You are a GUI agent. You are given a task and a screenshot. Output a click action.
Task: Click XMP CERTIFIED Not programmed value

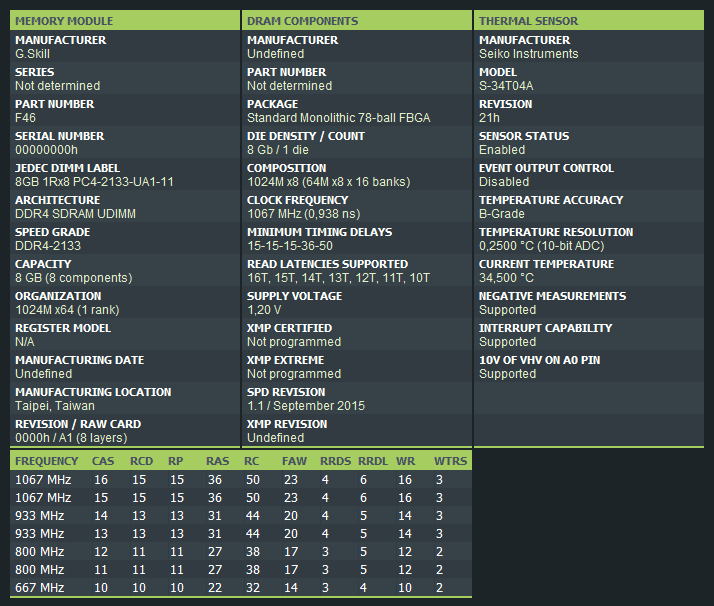[x=294, y=341]
